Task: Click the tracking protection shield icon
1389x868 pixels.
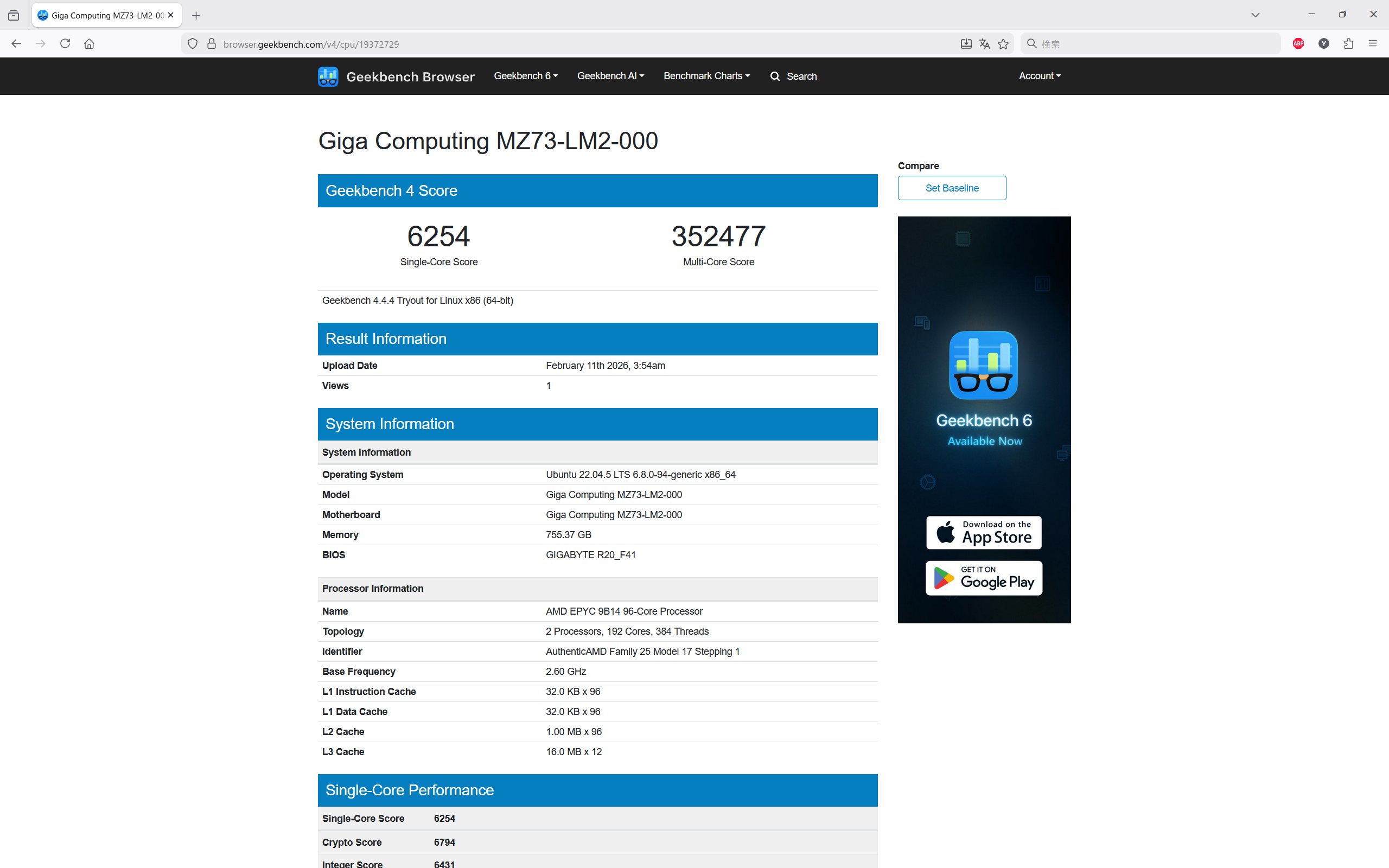Action: click(x=193, y=43)
